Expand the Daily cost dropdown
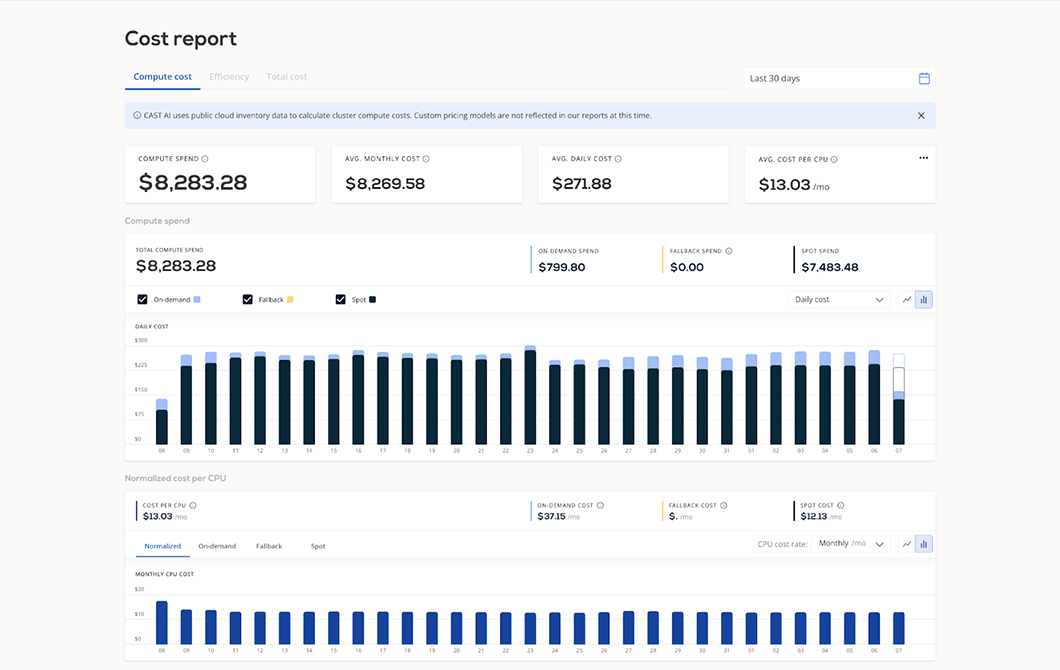Screen dimensions: 1060x670 click(839, 299)
